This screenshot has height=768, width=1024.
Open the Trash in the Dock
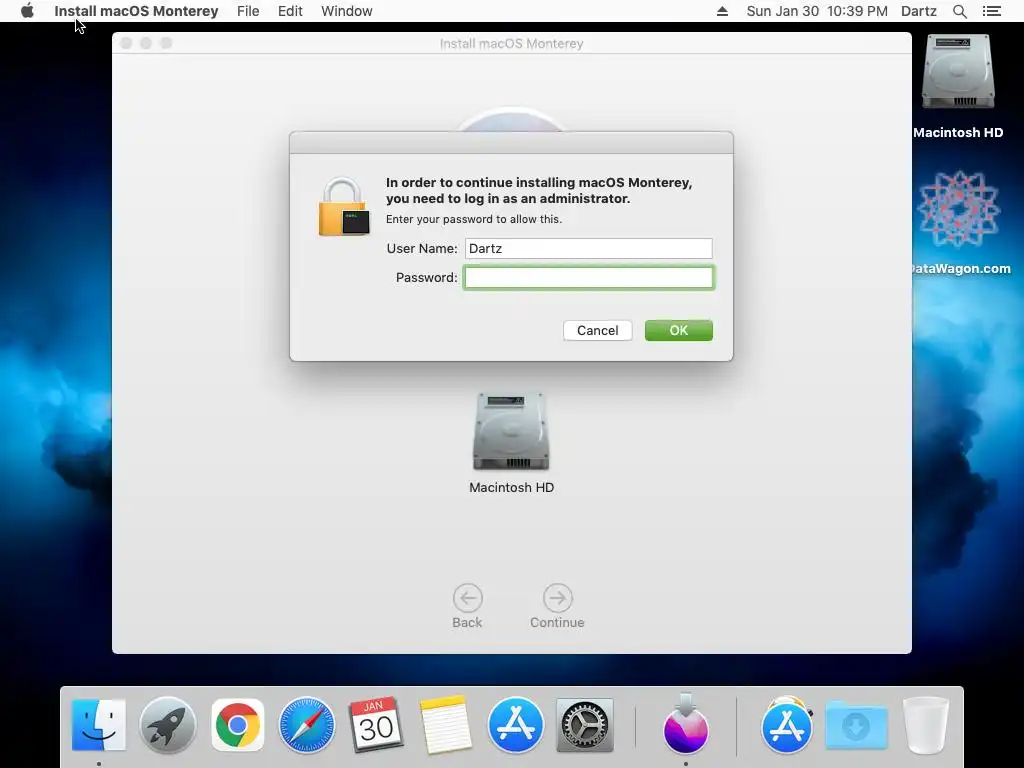[925, 725]
